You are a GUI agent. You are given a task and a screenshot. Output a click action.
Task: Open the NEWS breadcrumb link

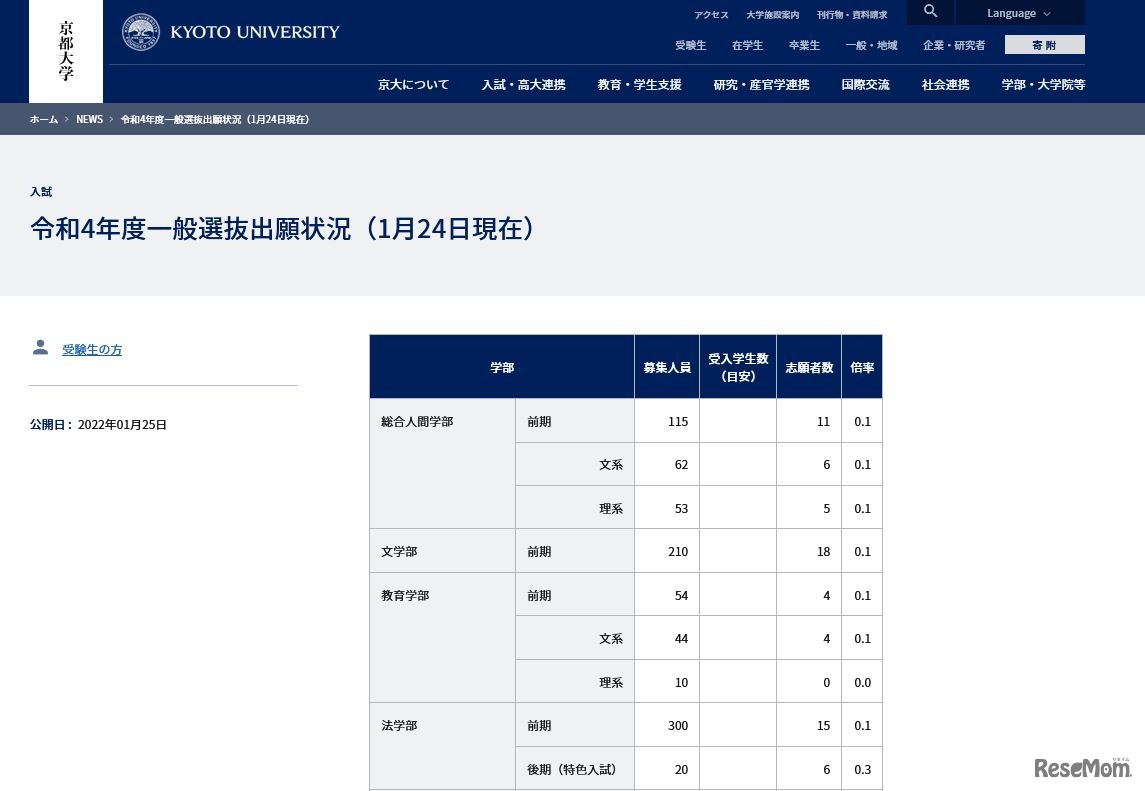click(89, 118)
